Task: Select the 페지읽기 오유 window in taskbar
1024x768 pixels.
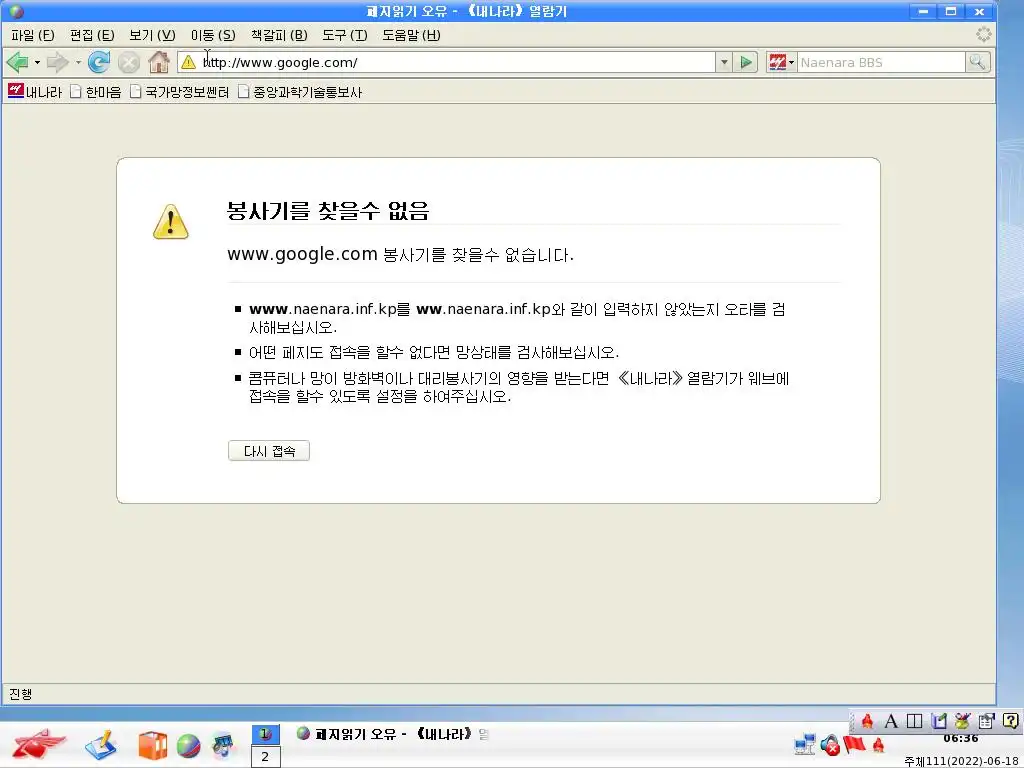Action: pos(392,734)
